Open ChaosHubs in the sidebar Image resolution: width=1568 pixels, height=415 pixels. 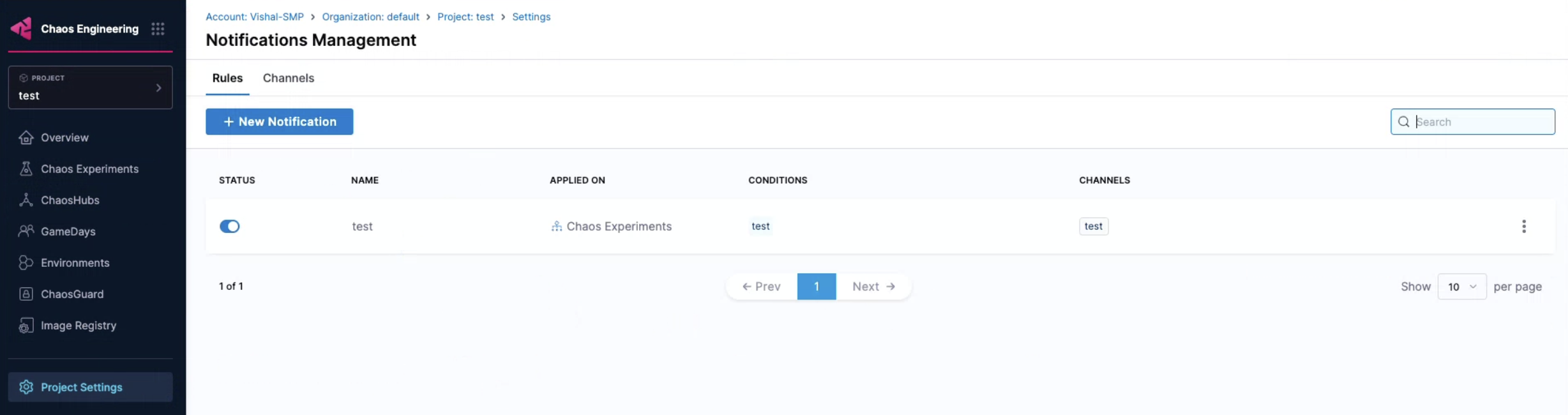coord(70,200)
